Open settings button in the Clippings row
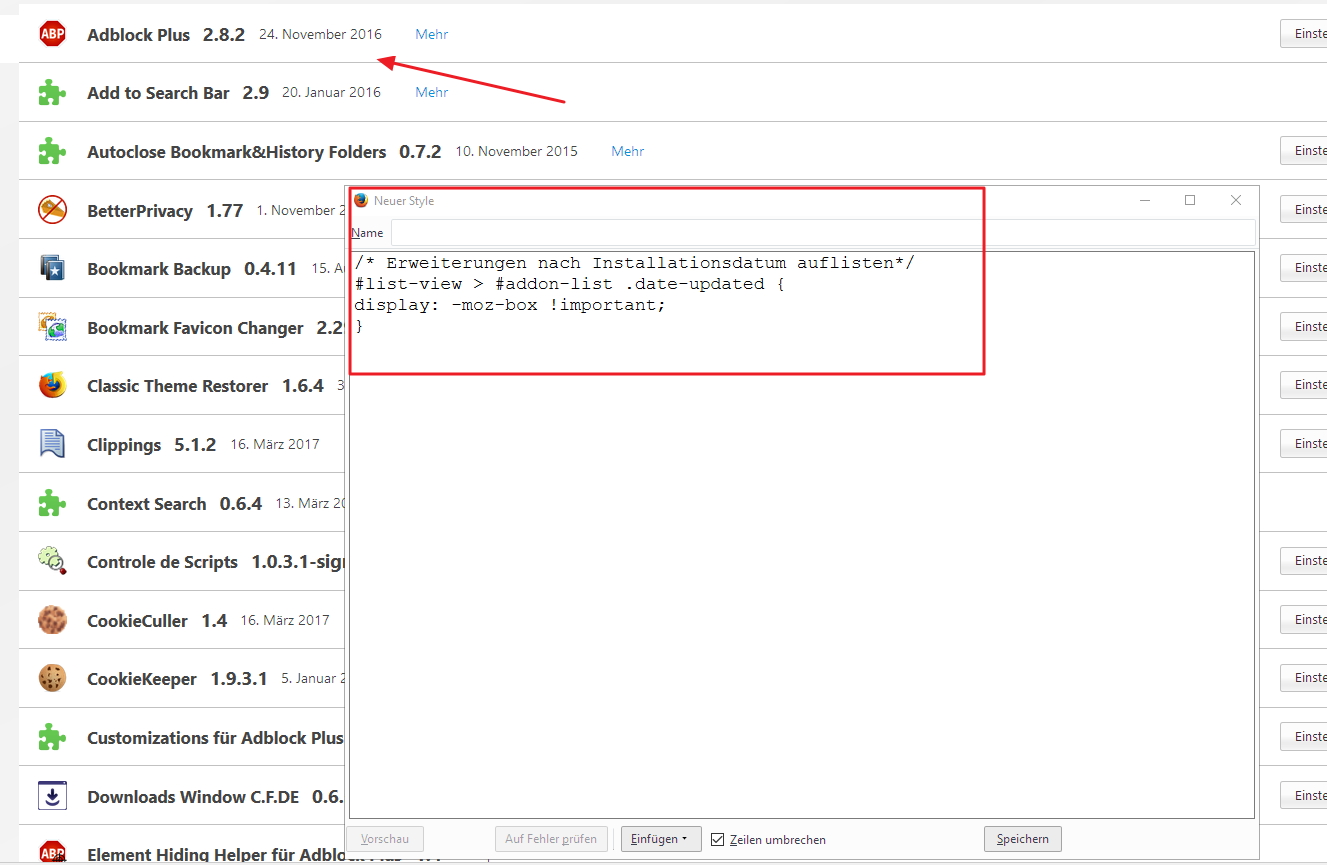1327x865 pixels. pyautogui.click(x=1304, y=444)
